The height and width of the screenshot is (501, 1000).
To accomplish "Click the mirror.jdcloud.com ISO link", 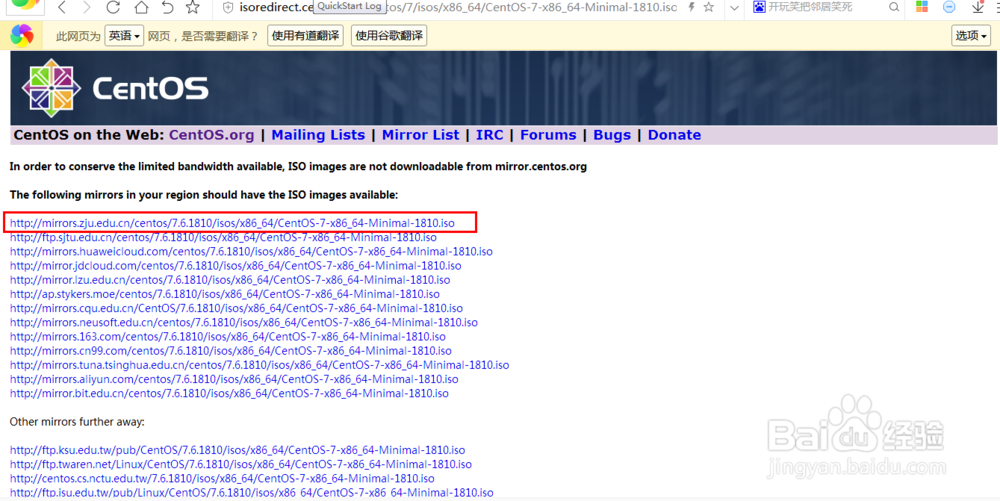I will pyautogui.click(x=235, y=265).
